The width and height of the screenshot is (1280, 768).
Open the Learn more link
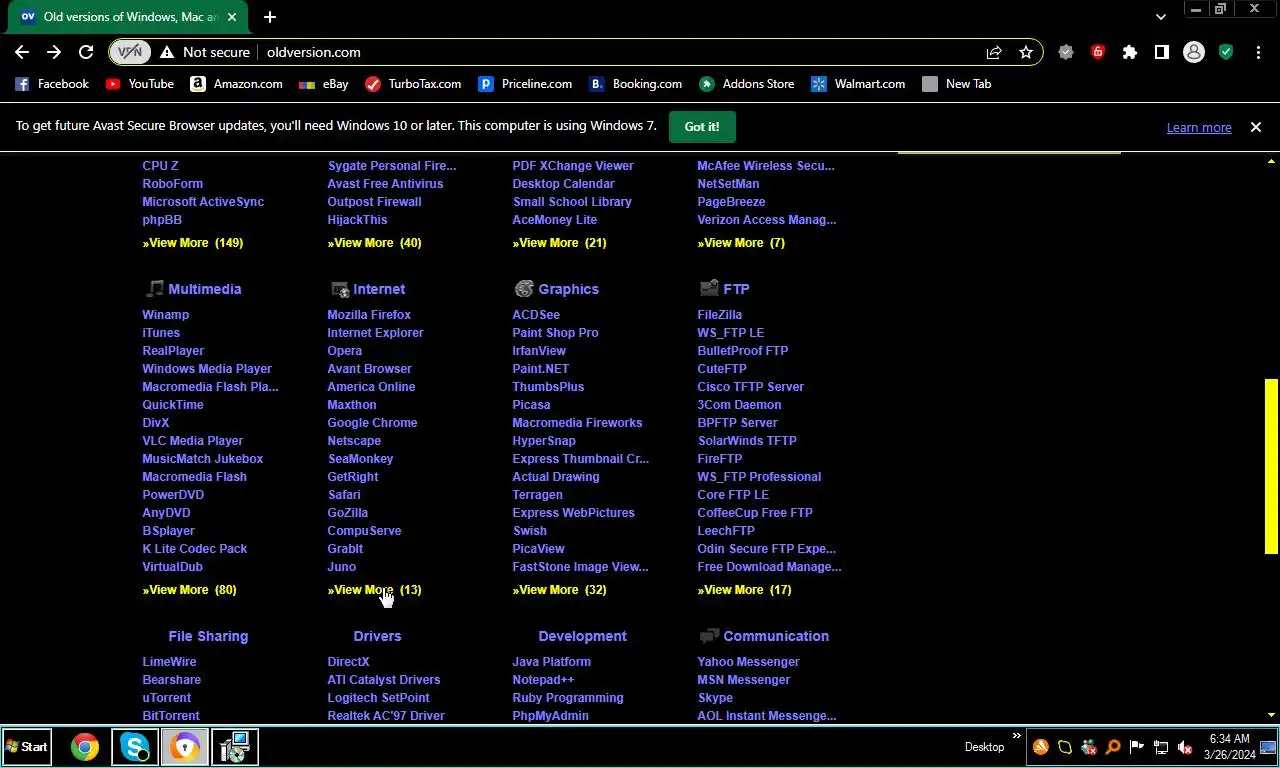click(1199, 127)
